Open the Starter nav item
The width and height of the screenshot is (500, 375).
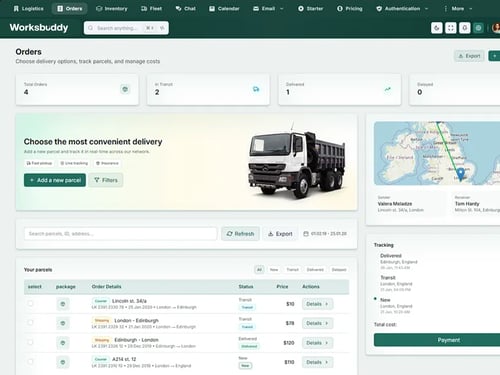[310, 9]
